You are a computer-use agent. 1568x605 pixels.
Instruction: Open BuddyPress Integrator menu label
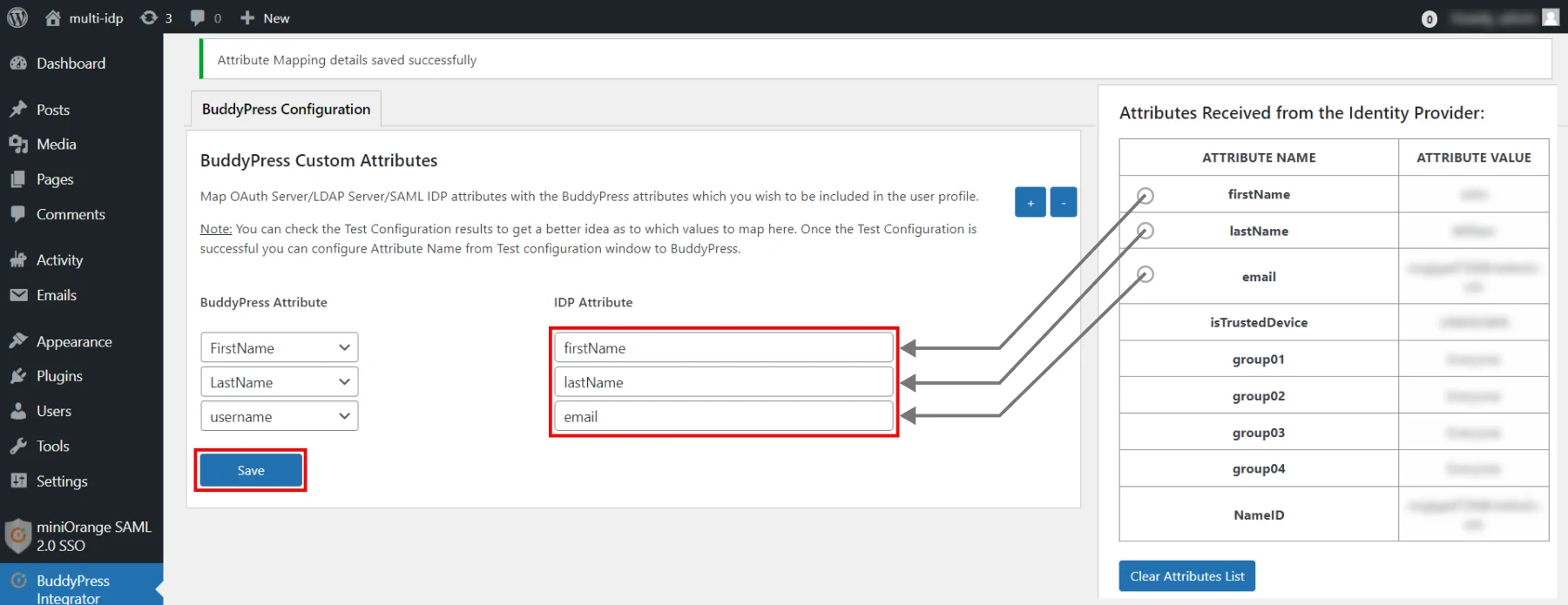click(x=73, y=589)
